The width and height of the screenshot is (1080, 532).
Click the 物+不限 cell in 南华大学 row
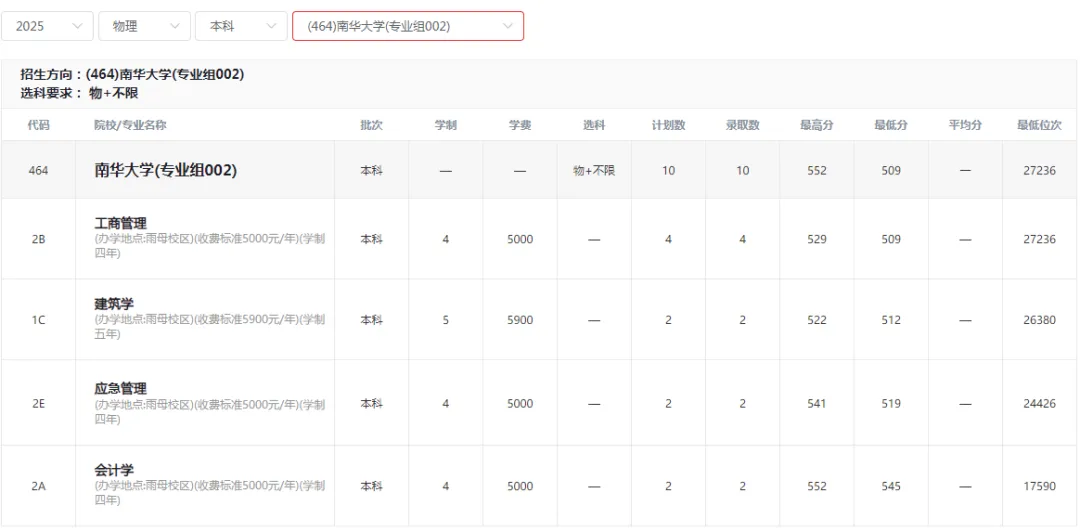(594, 171)
